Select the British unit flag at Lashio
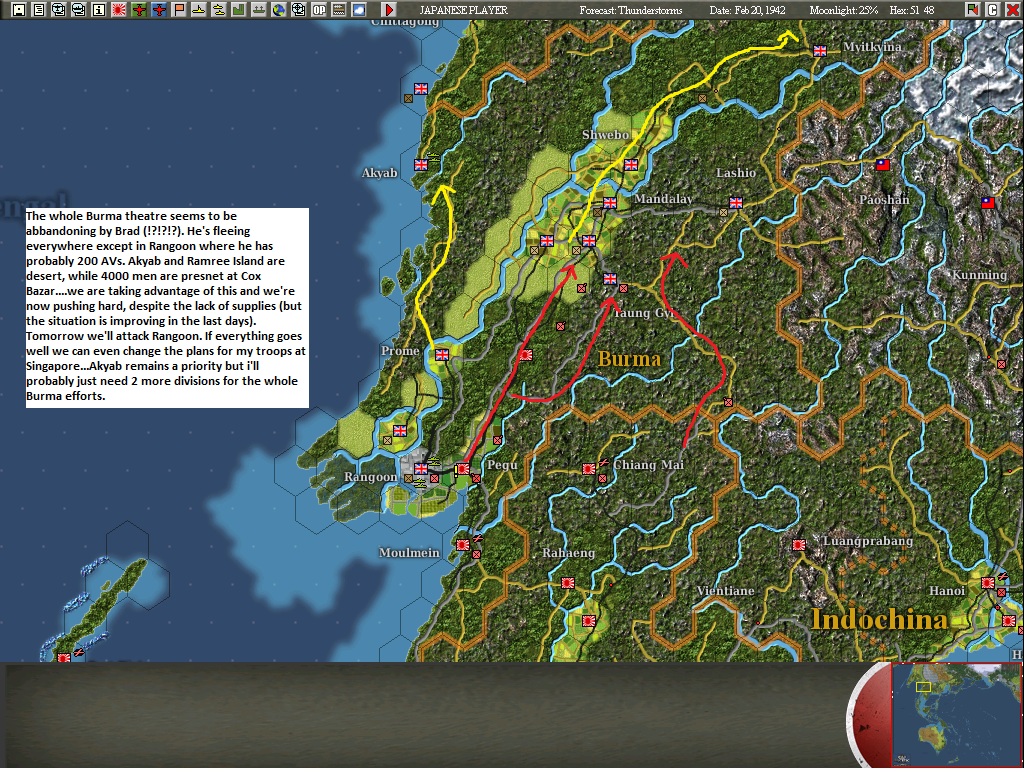1025x772 pixels. click(x=735, y=203)
